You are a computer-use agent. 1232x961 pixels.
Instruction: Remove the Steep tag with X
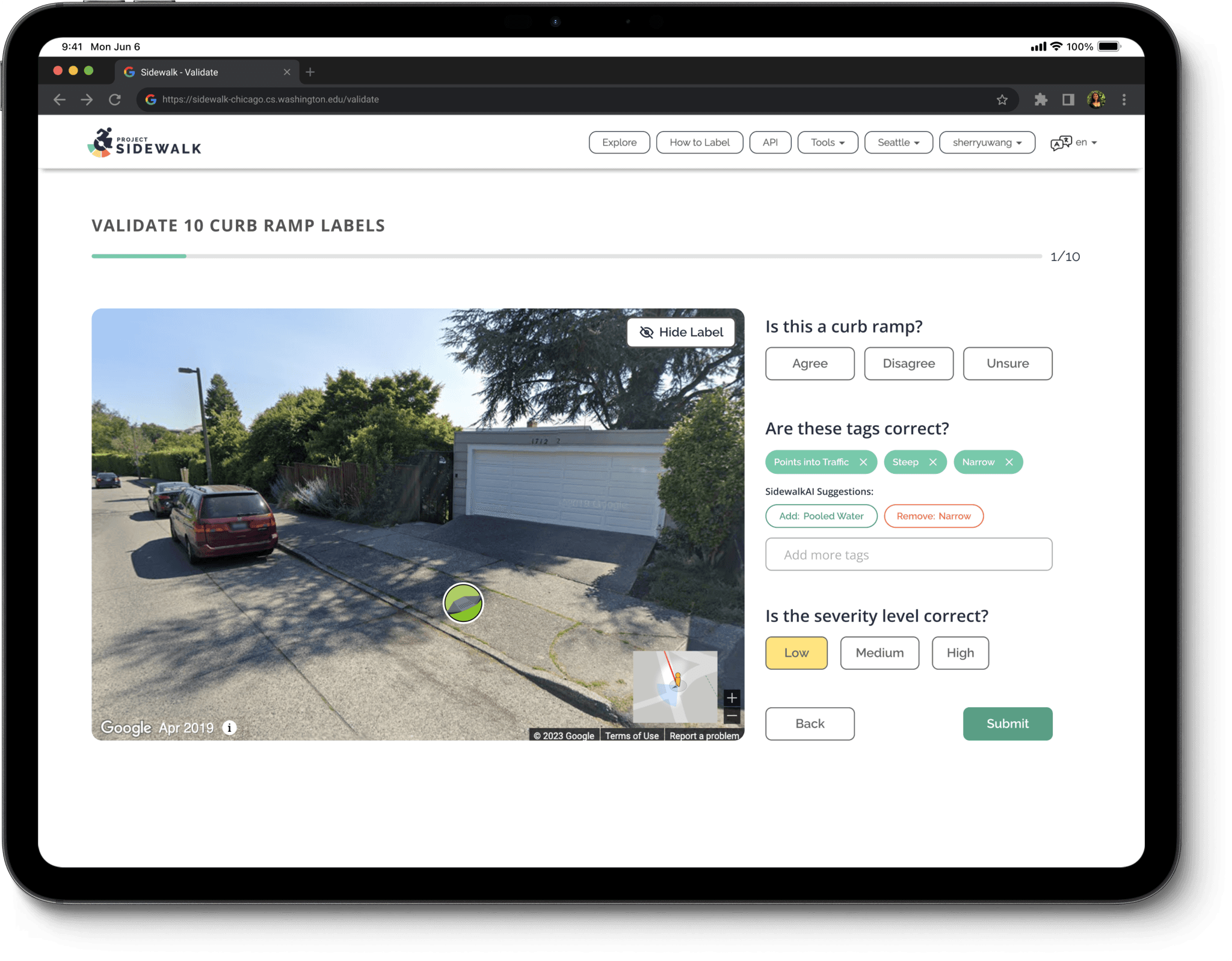click(933, 462)
